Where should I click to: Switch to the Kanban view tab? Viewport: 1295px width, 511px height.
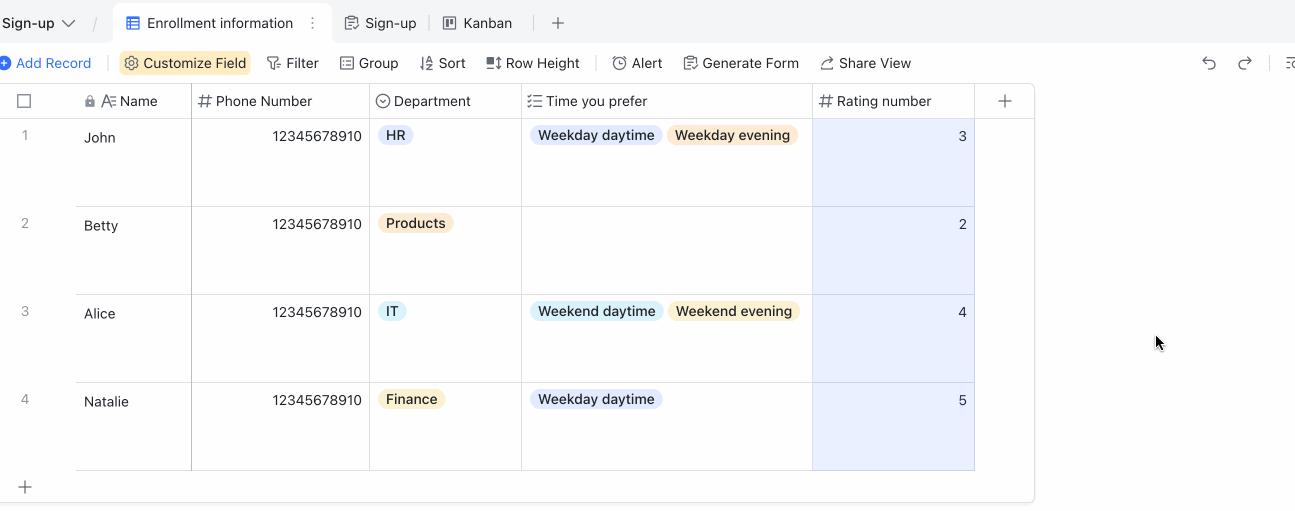(478, 23)
